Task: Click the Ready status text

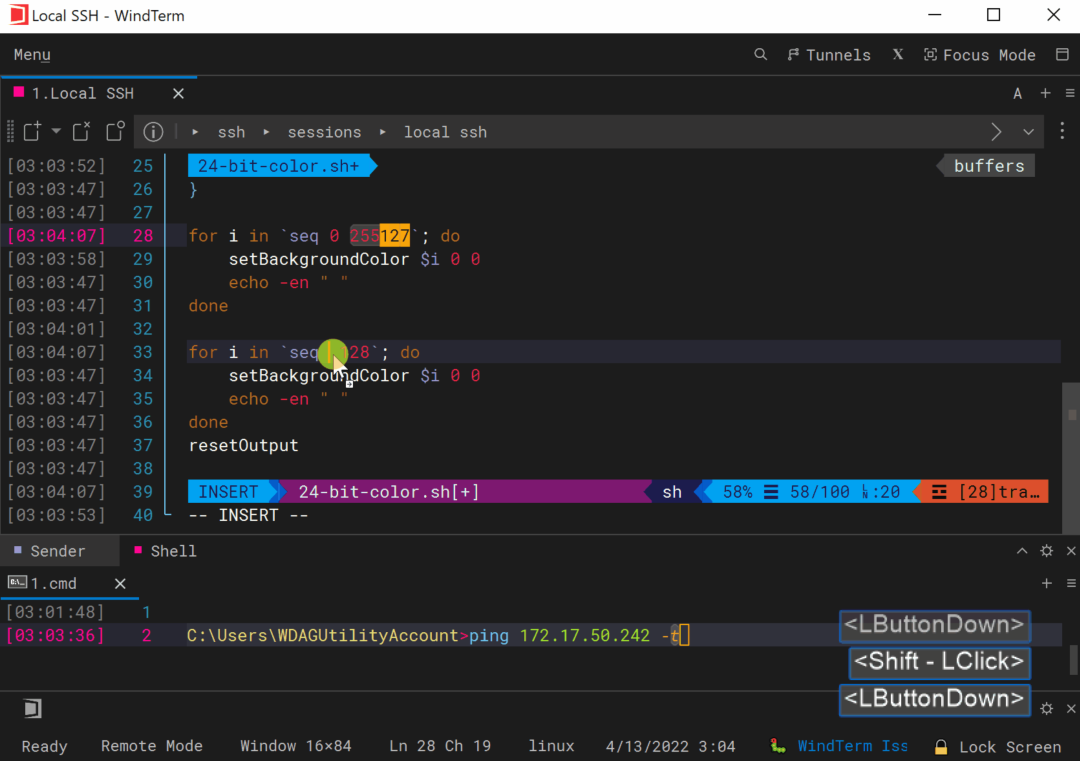Action: [x=44, y=747]
